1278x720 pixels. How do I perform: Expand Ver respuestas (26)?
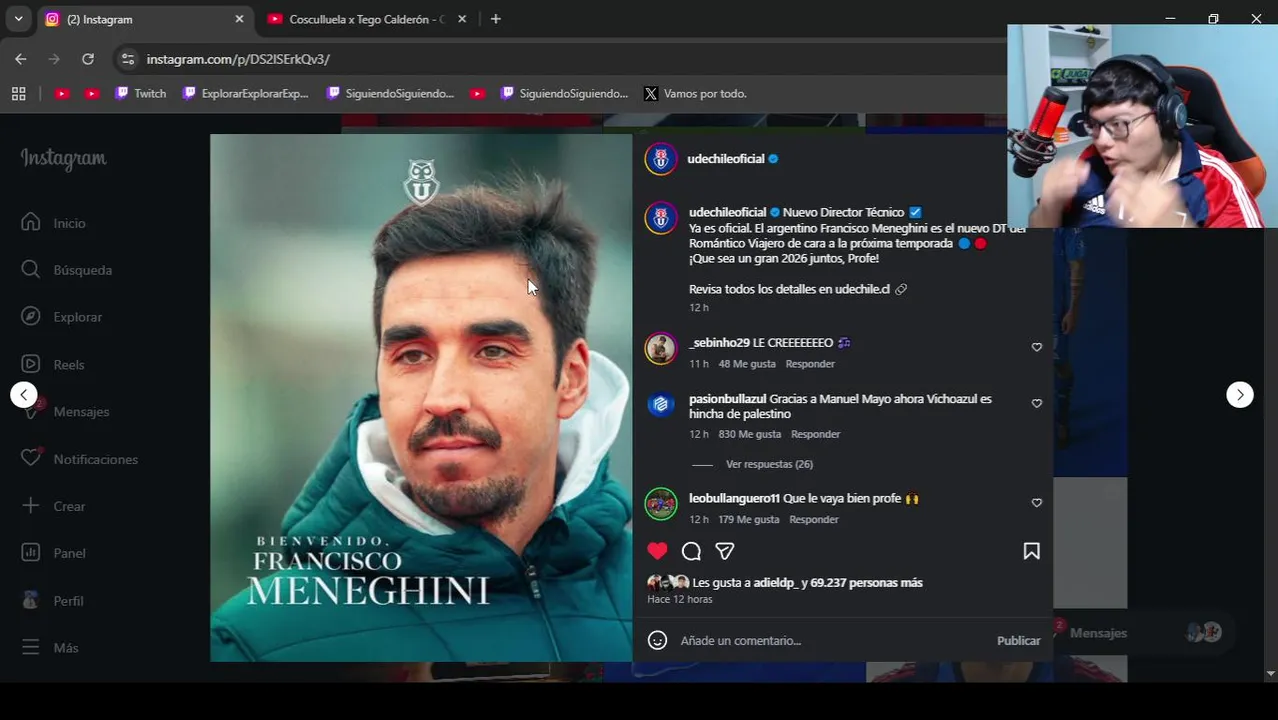[x=769, y=464]
